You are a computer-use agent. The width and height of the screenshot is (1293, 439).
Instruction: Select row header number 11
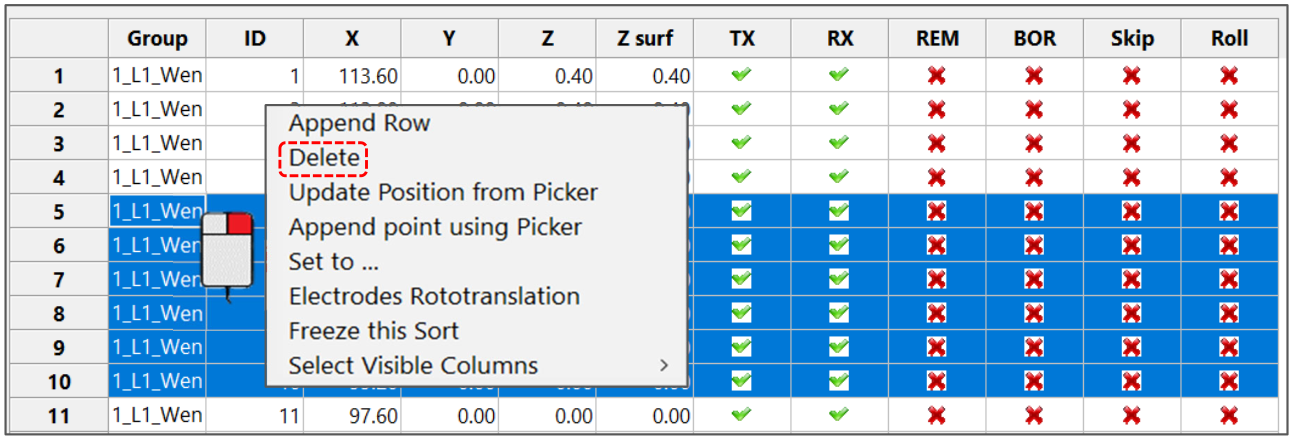(59, 415)
